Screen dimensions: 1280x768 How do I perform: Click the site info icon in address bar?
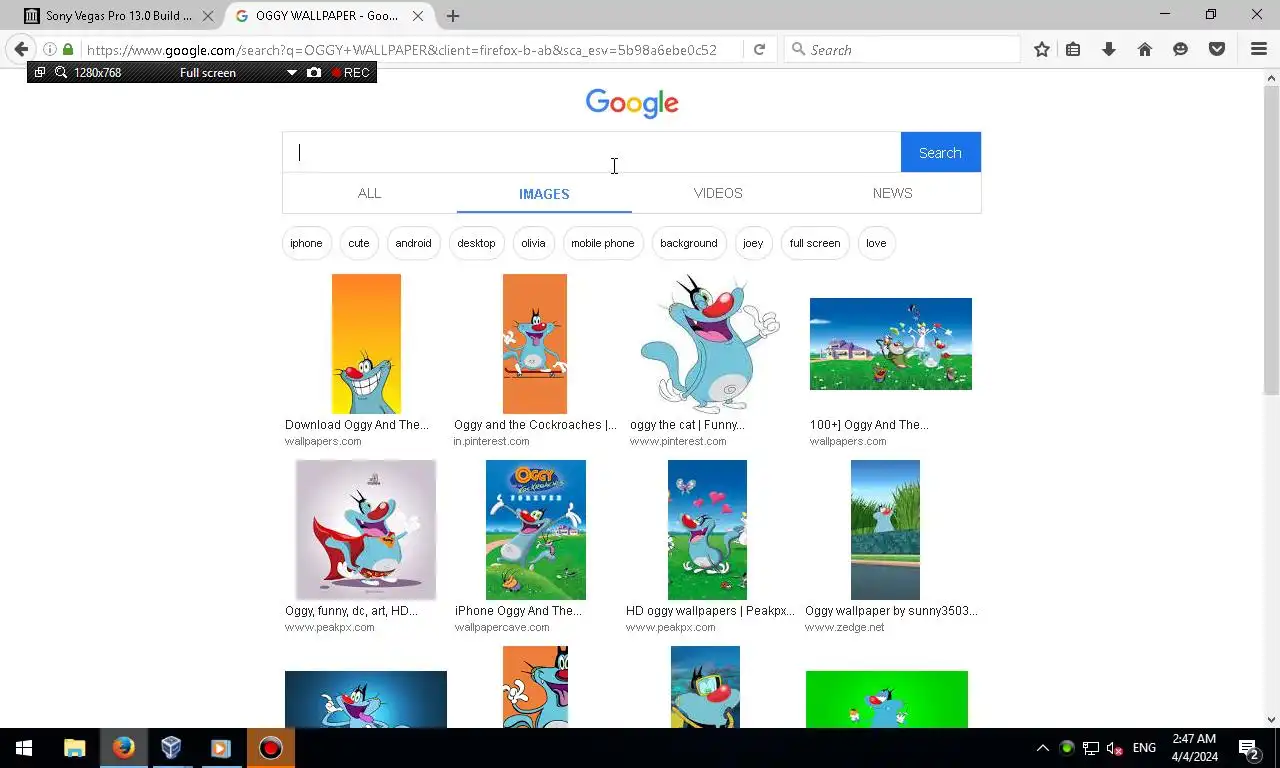tap(49, 49)
